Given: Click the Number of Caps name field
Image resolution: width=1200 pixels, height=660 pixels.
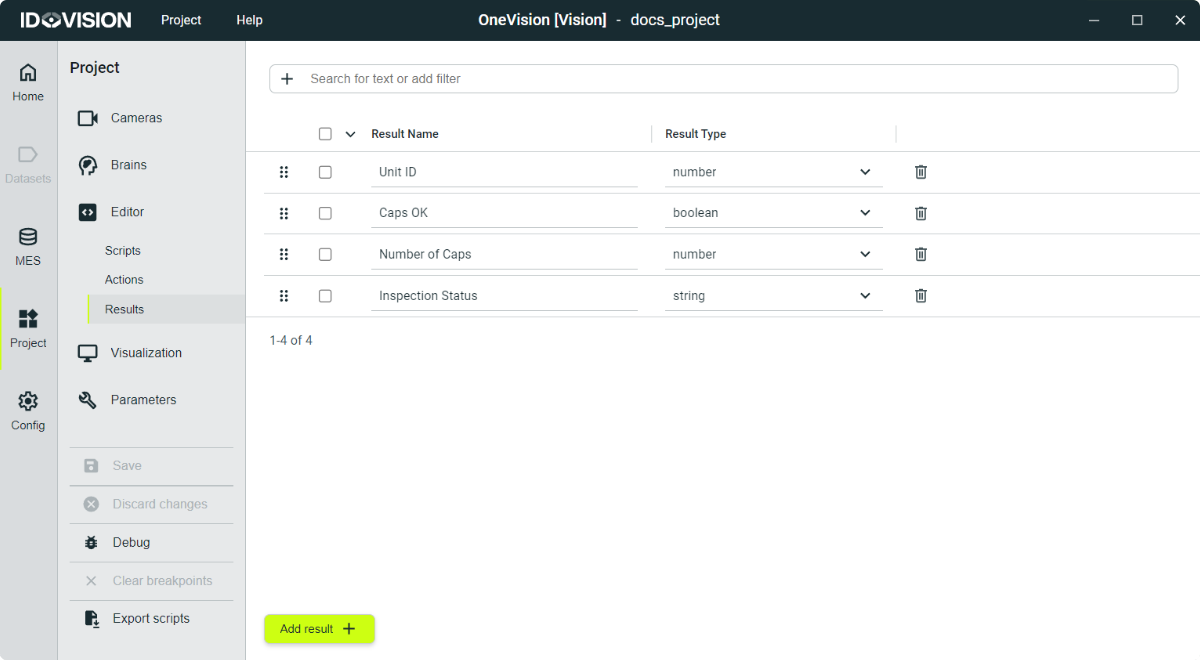Looking at the screenshot, I should [x=503, y=254].
